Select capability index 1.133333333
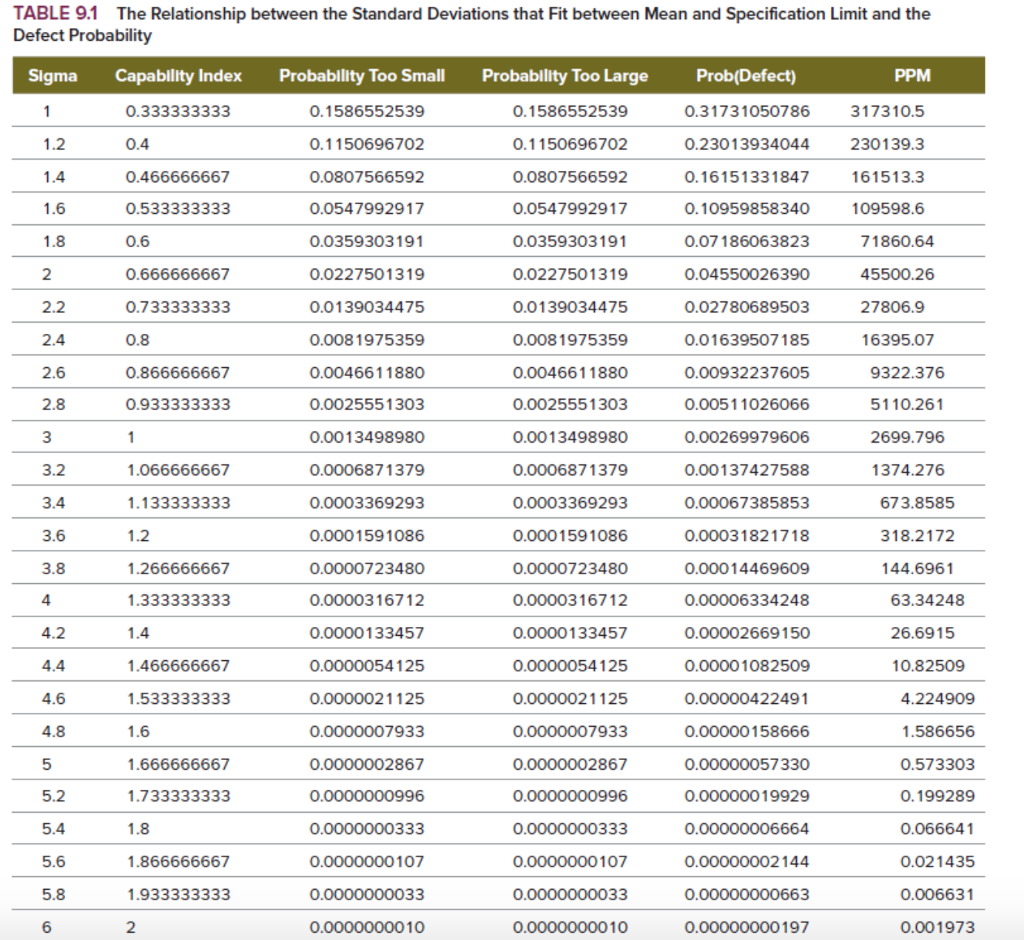This screenshot has height=940, width=1024. (178, 503)
